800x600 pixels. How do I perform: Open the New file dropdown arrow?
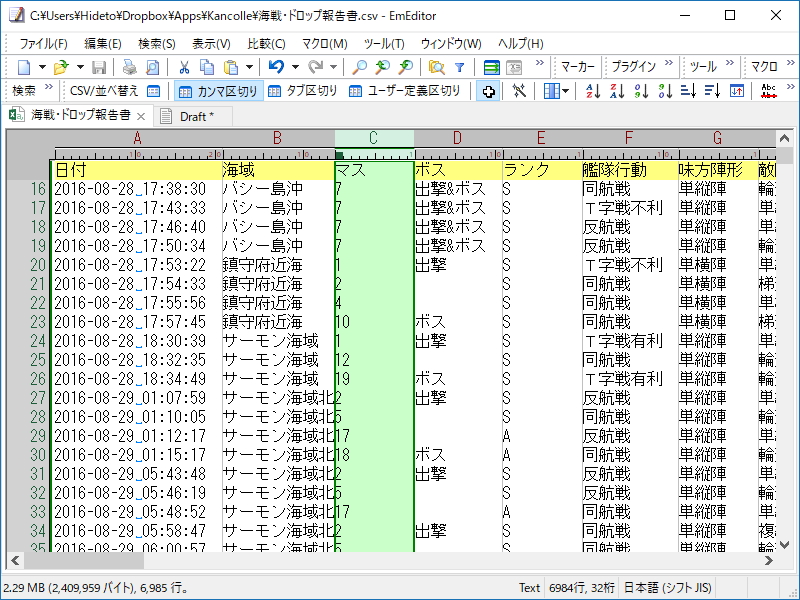42,67
